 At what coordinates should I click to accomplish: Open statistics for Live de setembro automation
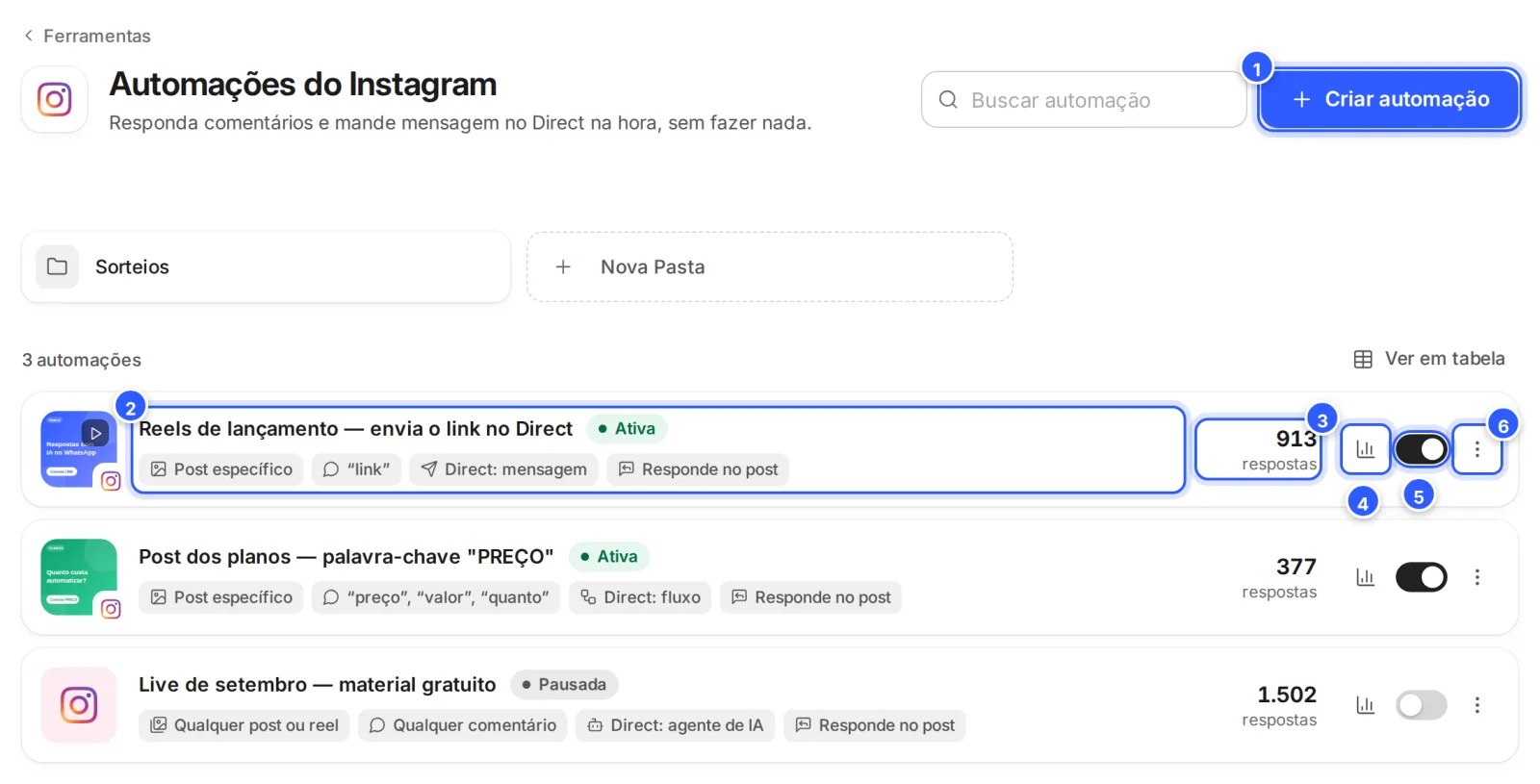coord(1365,705)
